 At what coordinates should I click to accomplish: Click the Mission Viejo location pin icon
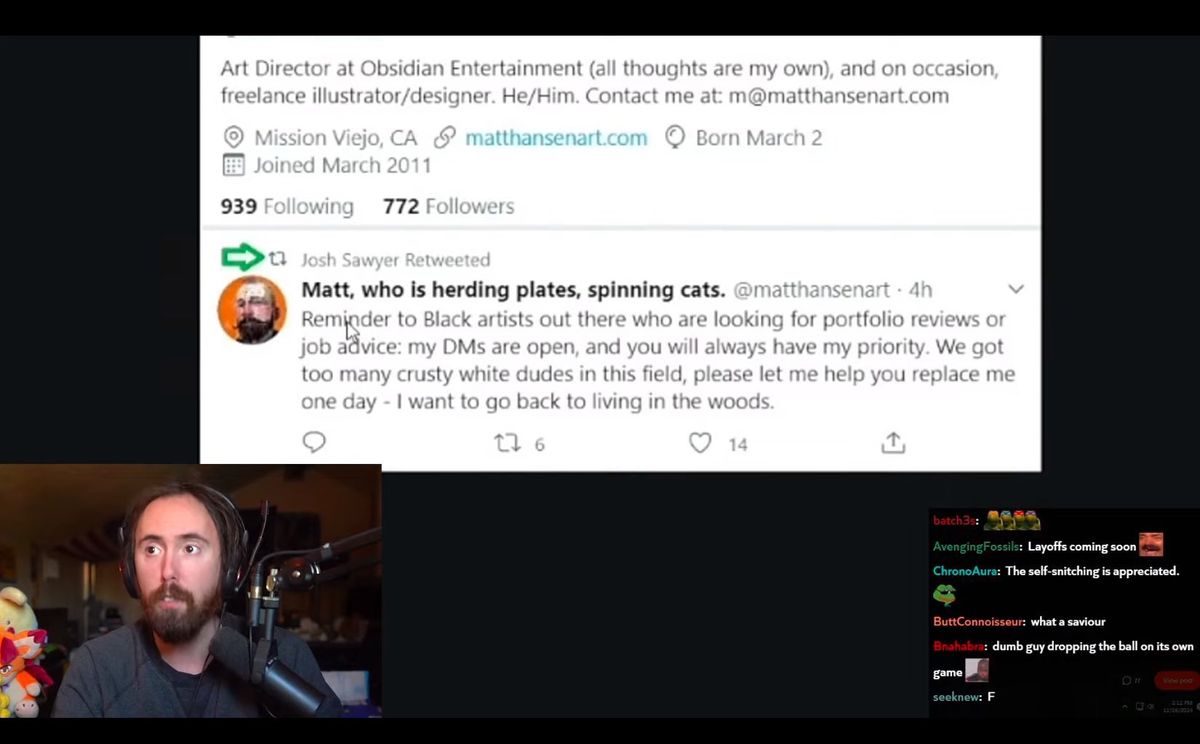[x=233, y=137]
